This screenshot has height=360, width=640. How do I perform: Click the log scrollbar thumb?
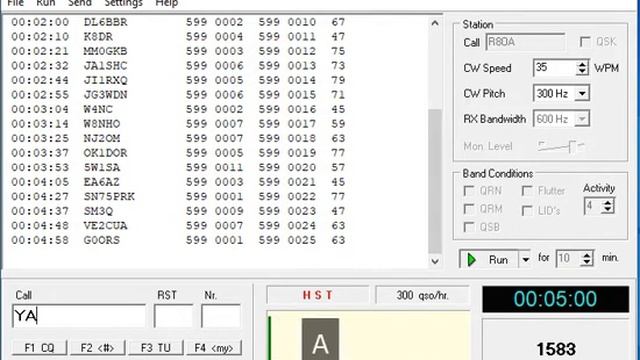pos(435,181)
